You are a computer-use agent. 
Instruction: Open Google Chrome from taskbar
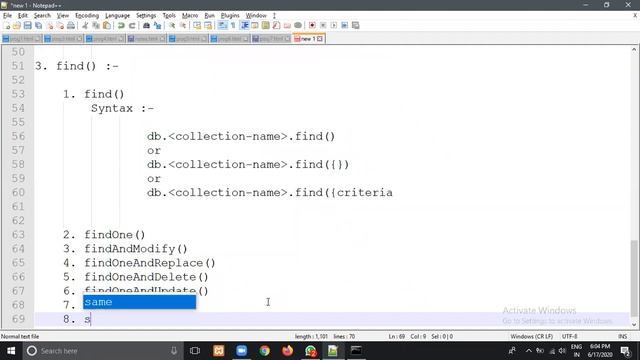coord(264,351)
